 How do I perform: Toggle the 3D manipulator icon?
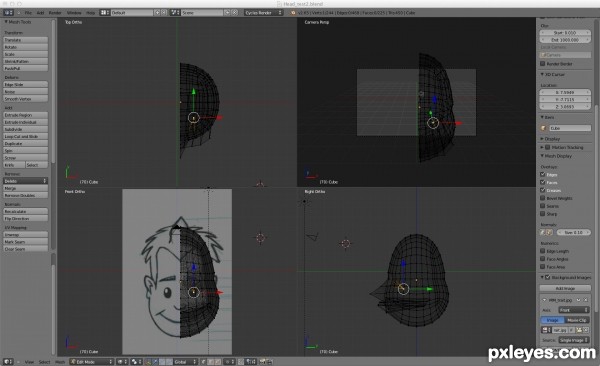click(x=148, y=361)
